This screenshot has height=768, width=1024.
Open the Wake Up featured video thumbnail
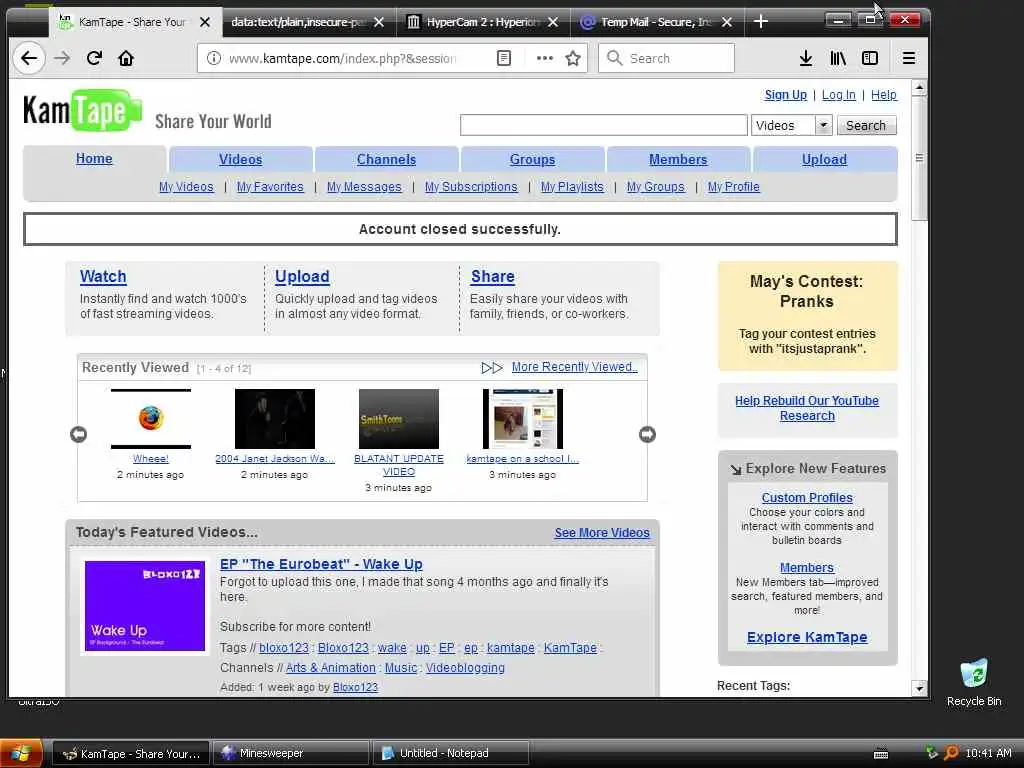[145, 606]
